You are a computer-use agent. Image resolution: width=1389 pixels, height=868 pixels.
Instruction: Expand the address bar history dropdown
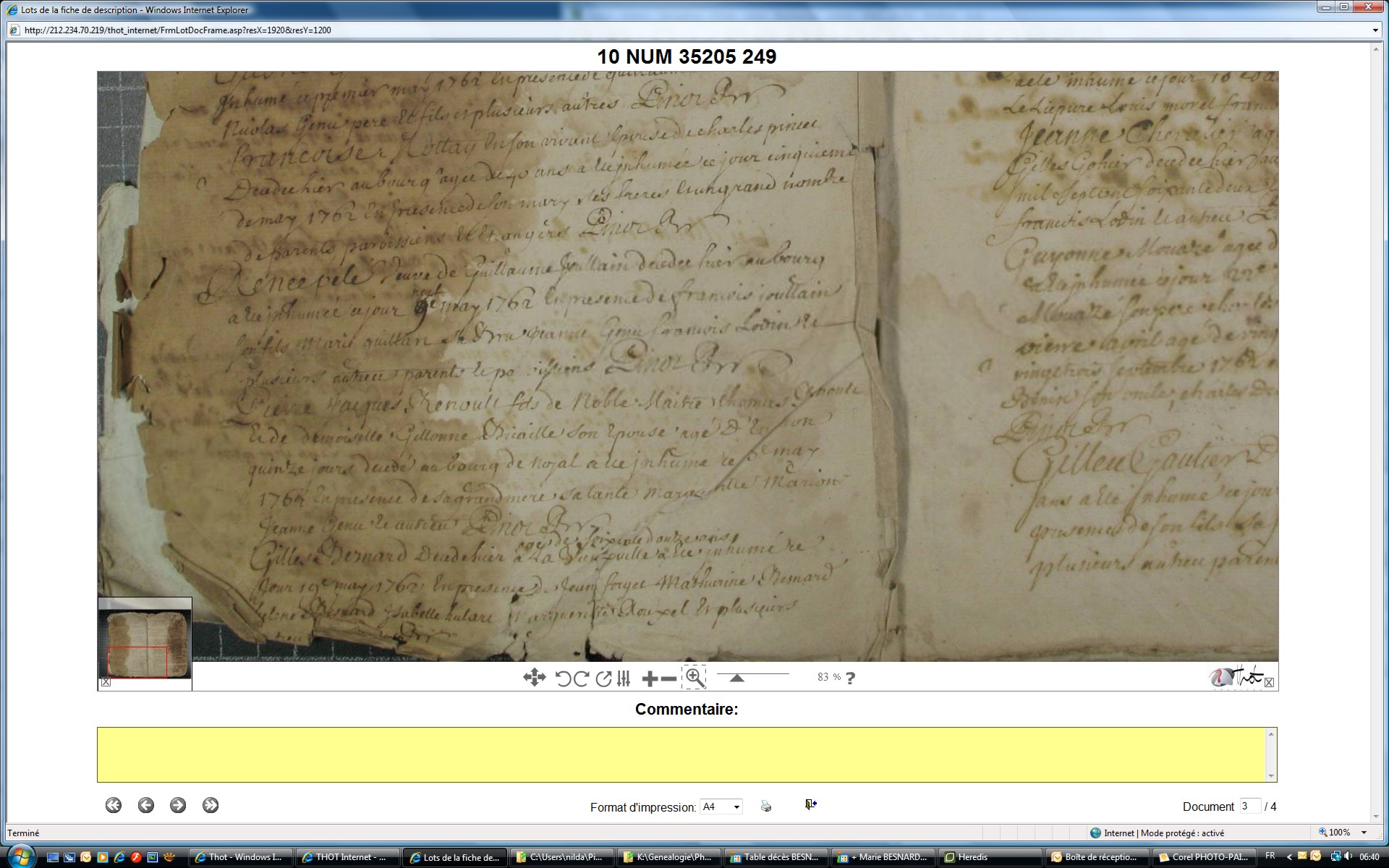coord(1375,30)
